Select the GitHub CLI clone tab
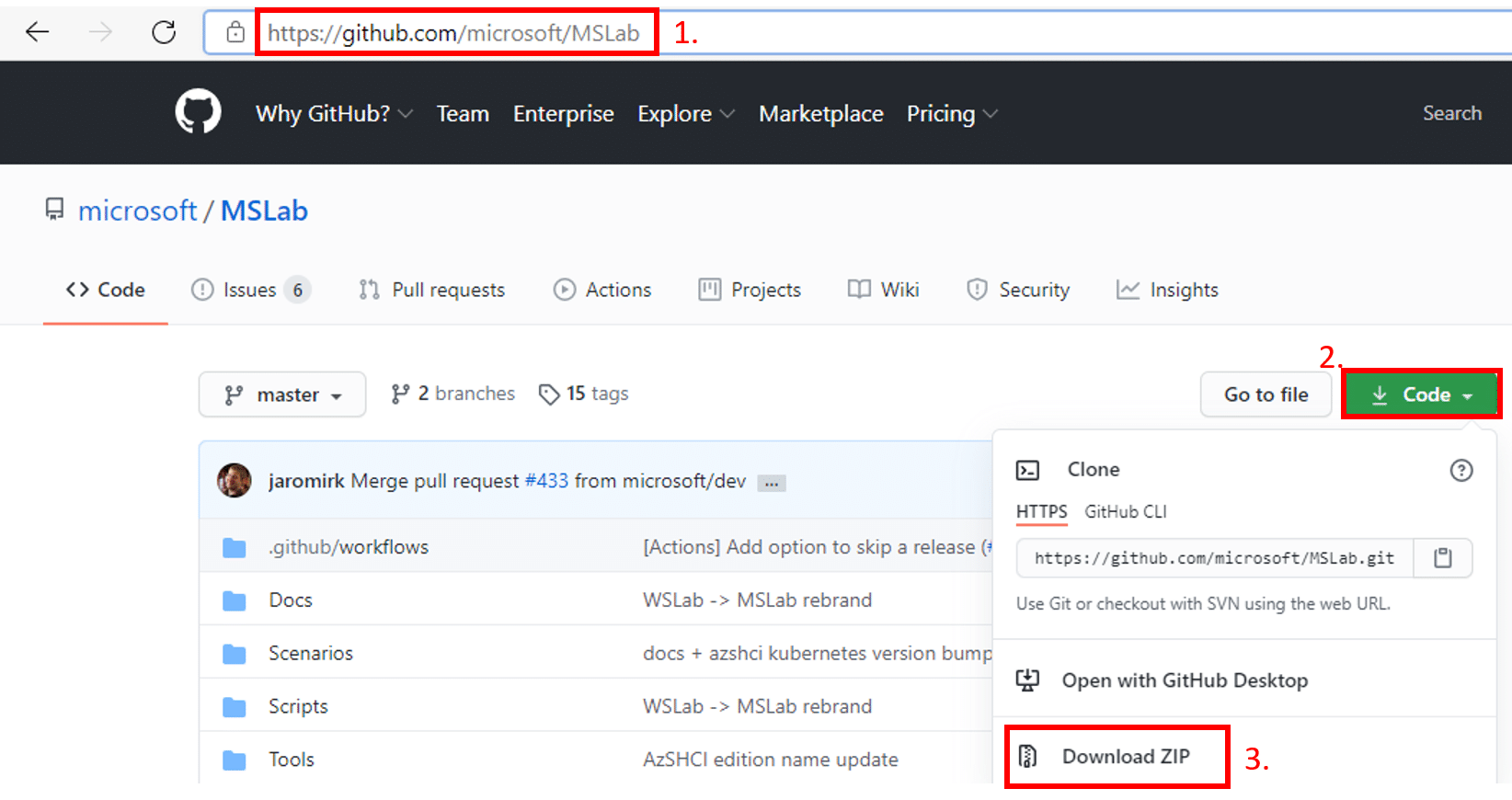This screenshot has width=1512, height=800. (x=1126, y=511)
